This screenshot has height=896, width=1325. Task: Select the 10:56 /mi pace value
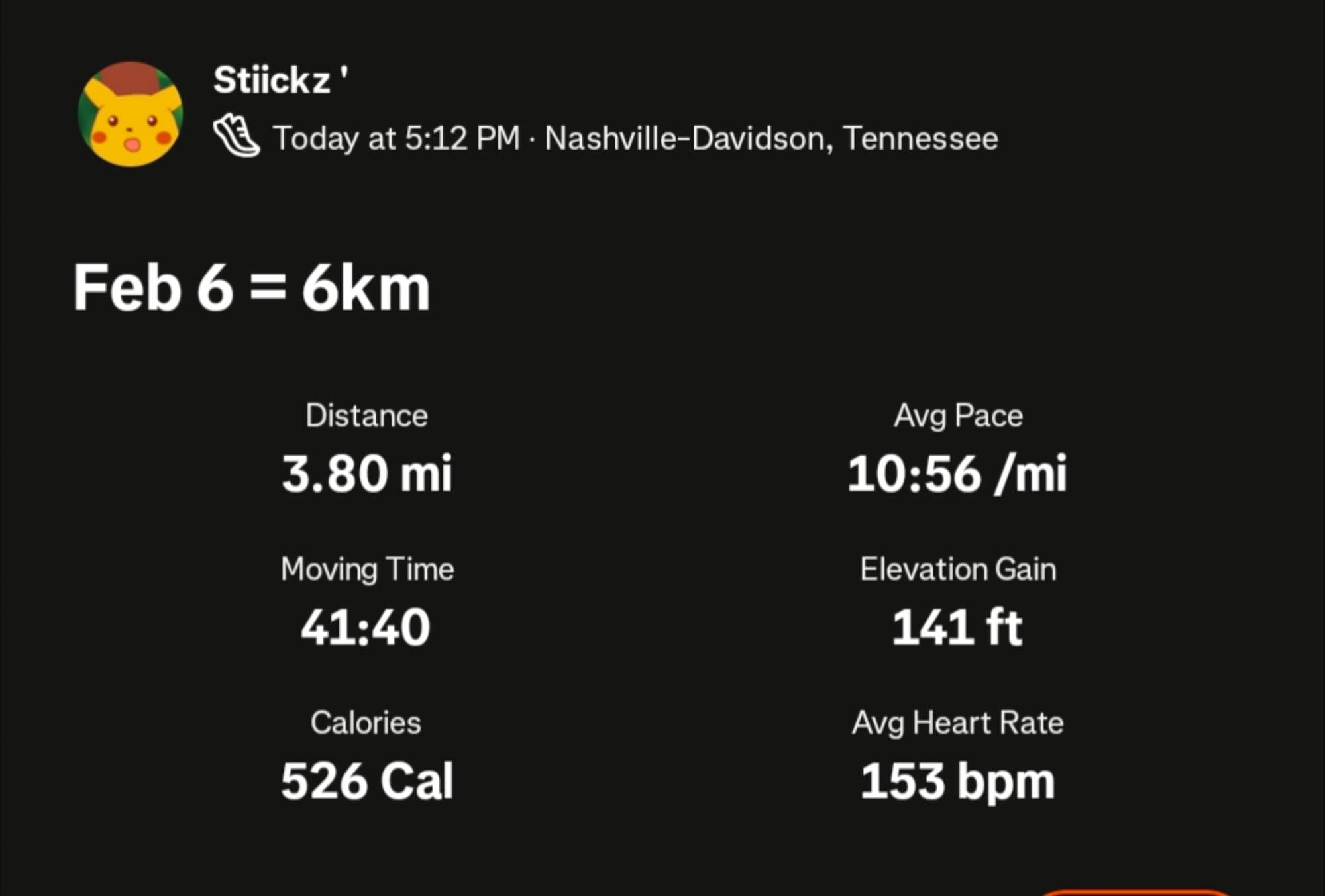coord(957,473)
